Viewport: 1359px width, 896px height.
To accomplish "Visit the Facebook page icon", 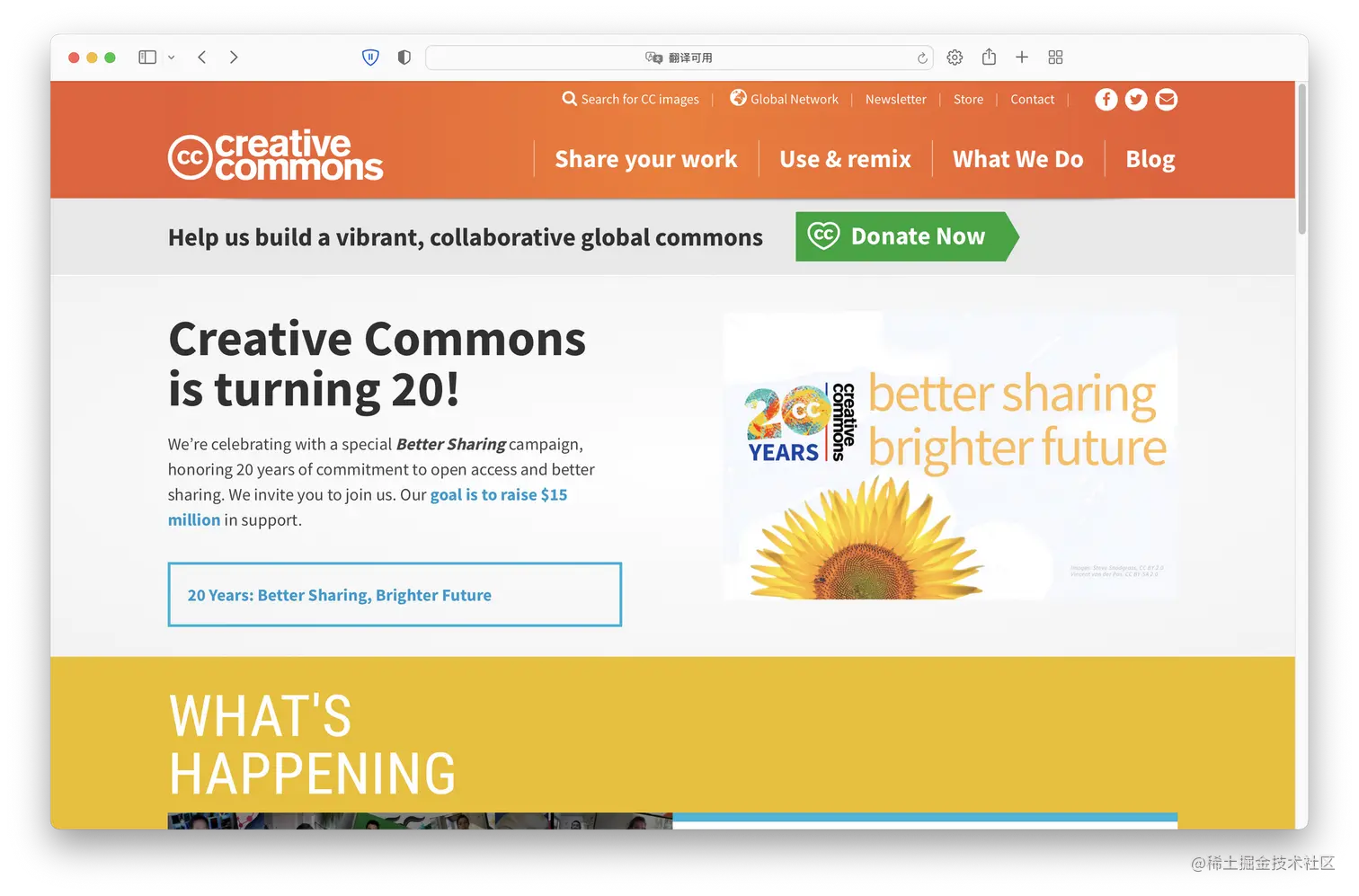I will click(x=1106, y=100).
